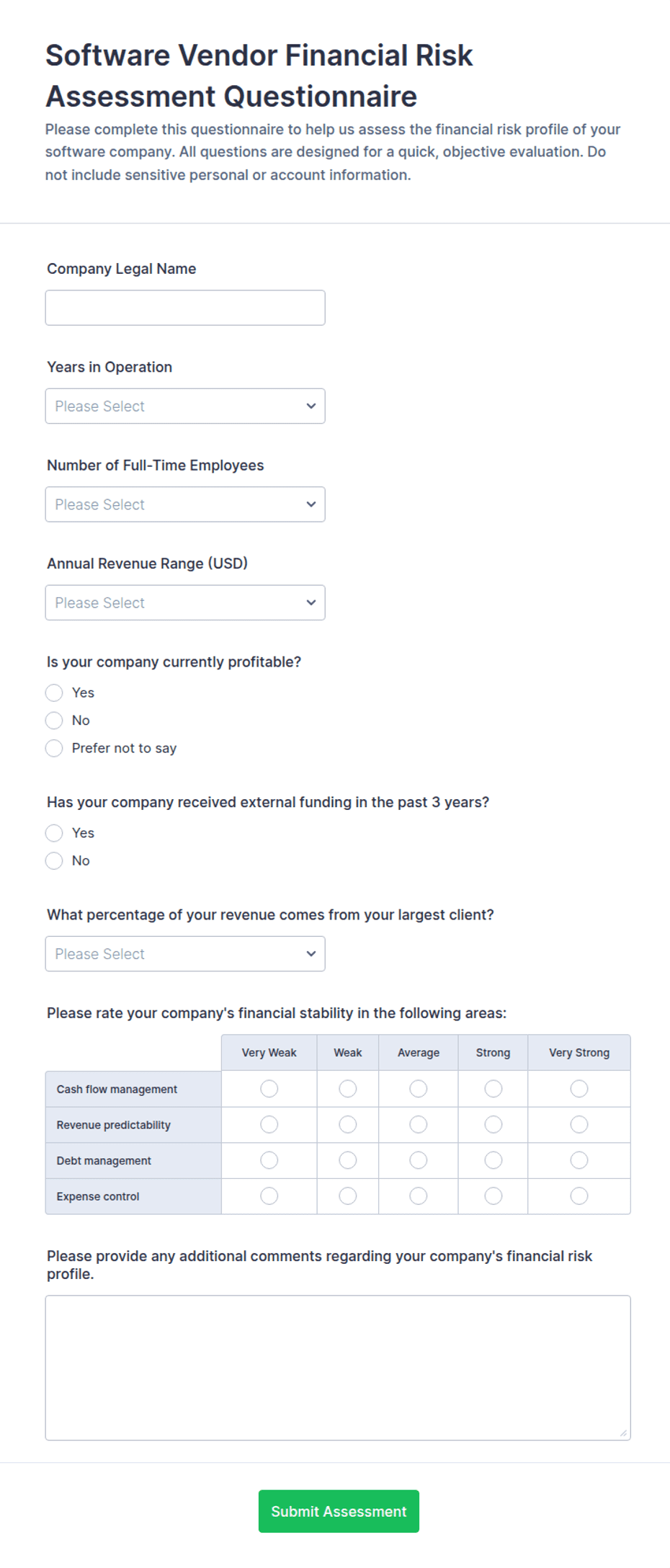This screenshot has height=1568, width=670.
Task: Rate Expense control as Very Strong
Action: click(x=579, y=1196)
